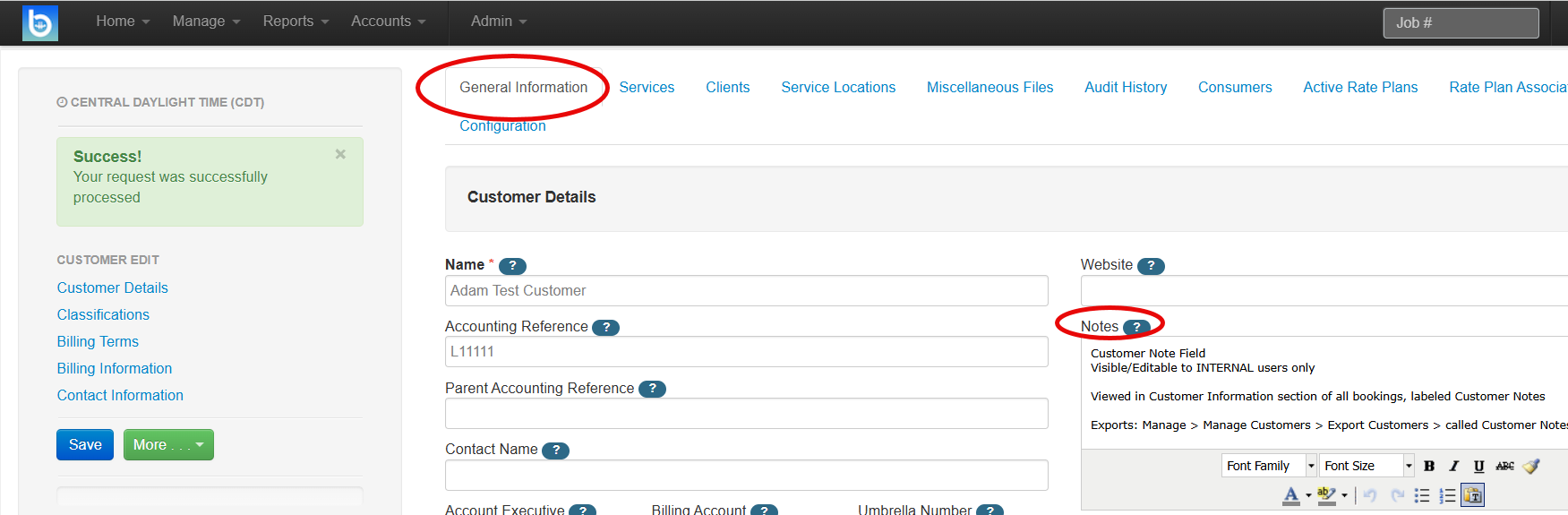
Task: Go to Billing Terms sidebar link
Action: pos(98,342)
